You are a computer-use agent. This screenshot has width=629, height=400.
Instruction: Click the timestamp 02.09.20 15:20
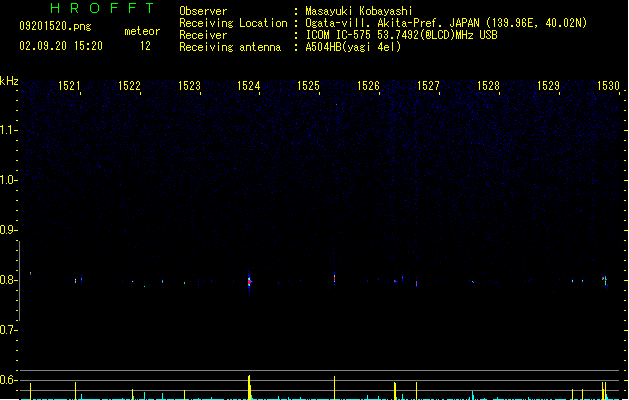(61, 46)
